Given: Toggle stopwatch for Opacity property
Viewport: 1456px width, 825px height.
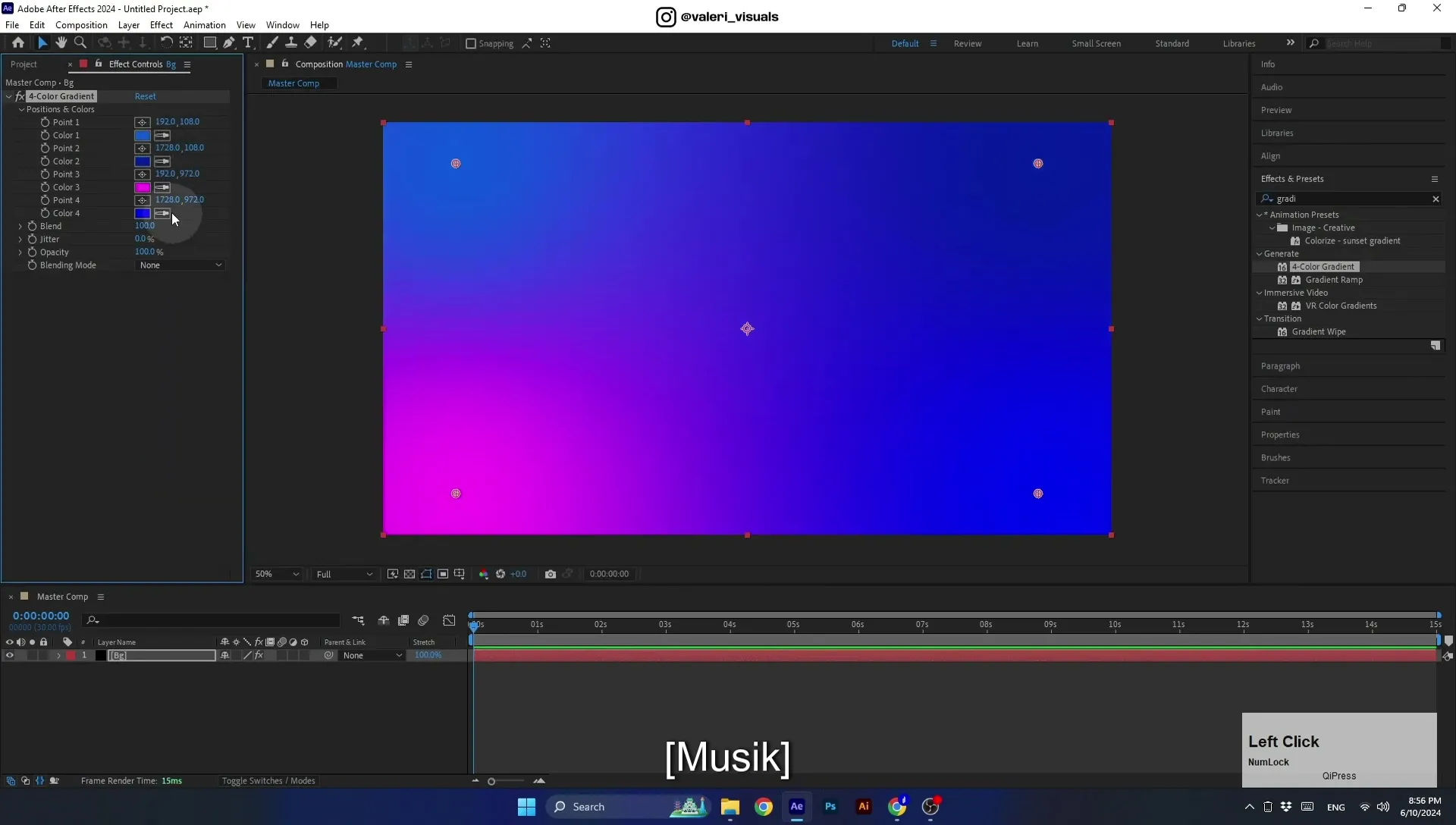Looking at the screenshot, I should [32, 252].
